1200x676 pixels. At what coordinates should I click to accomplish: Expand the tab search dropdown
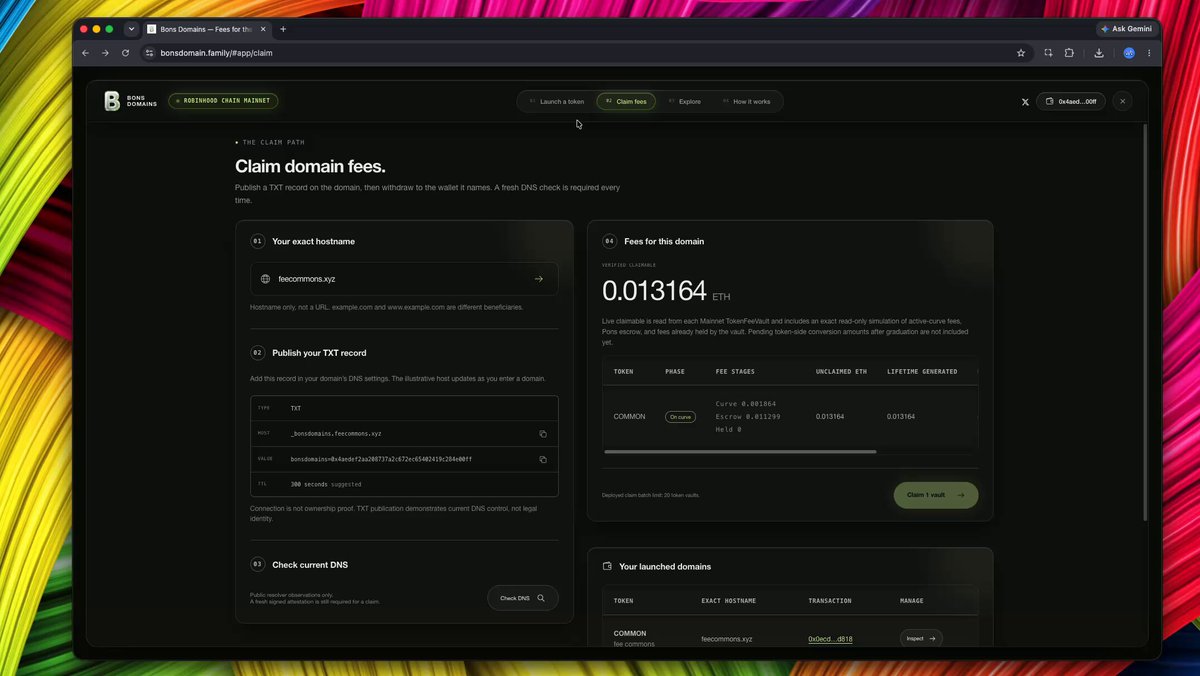pos(130,29)
